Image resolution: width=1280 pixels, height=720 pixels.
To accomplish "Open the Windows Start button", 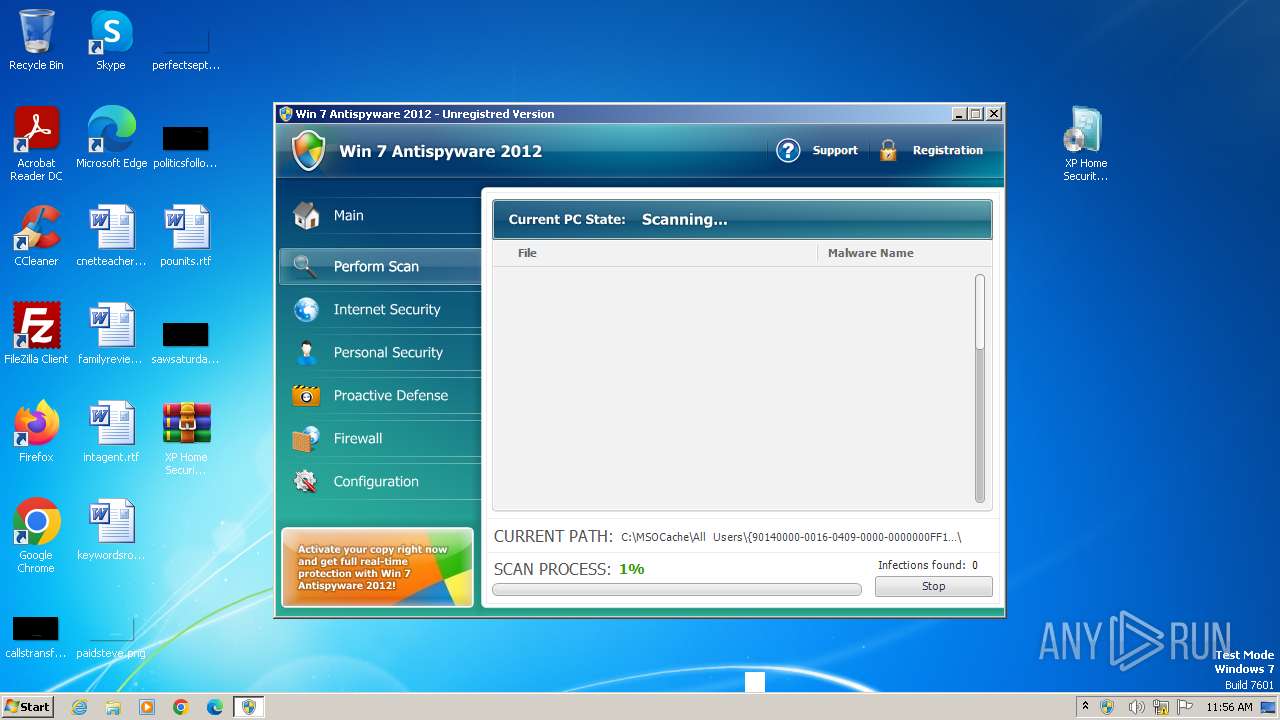I will click(x=28, y=707).
